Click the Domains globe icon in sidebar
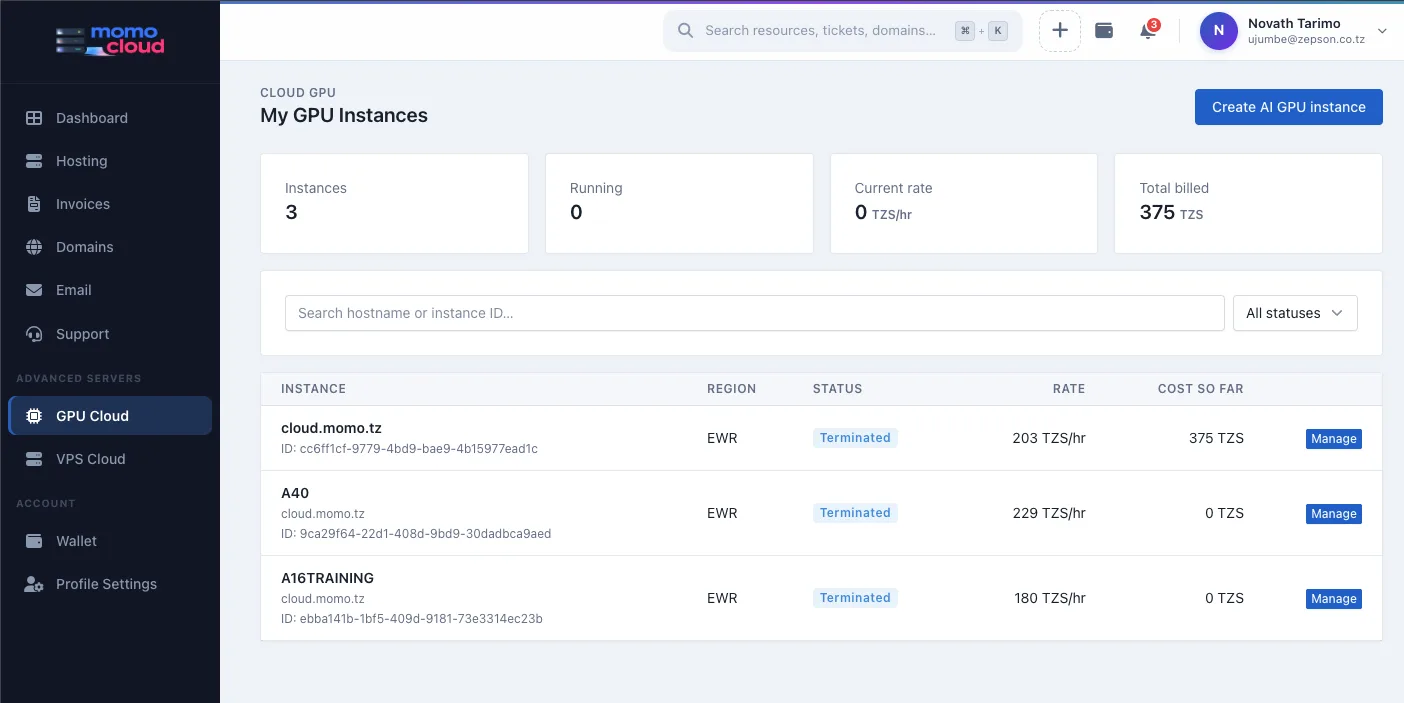Screen dimensions: 1404x703 click(34, 247)
